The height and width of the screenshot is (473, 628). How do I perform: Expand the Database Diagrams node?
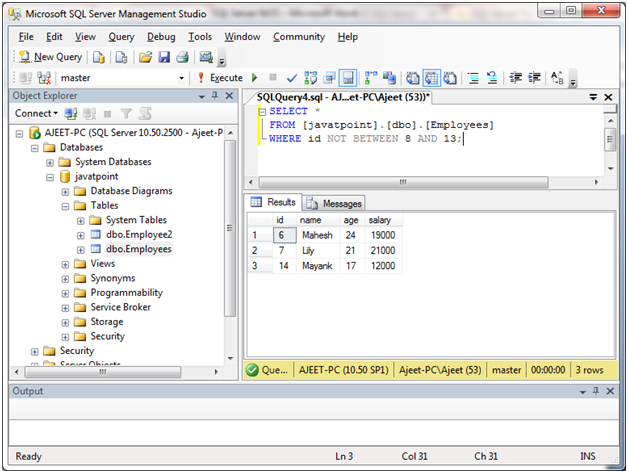coord(65,192)
